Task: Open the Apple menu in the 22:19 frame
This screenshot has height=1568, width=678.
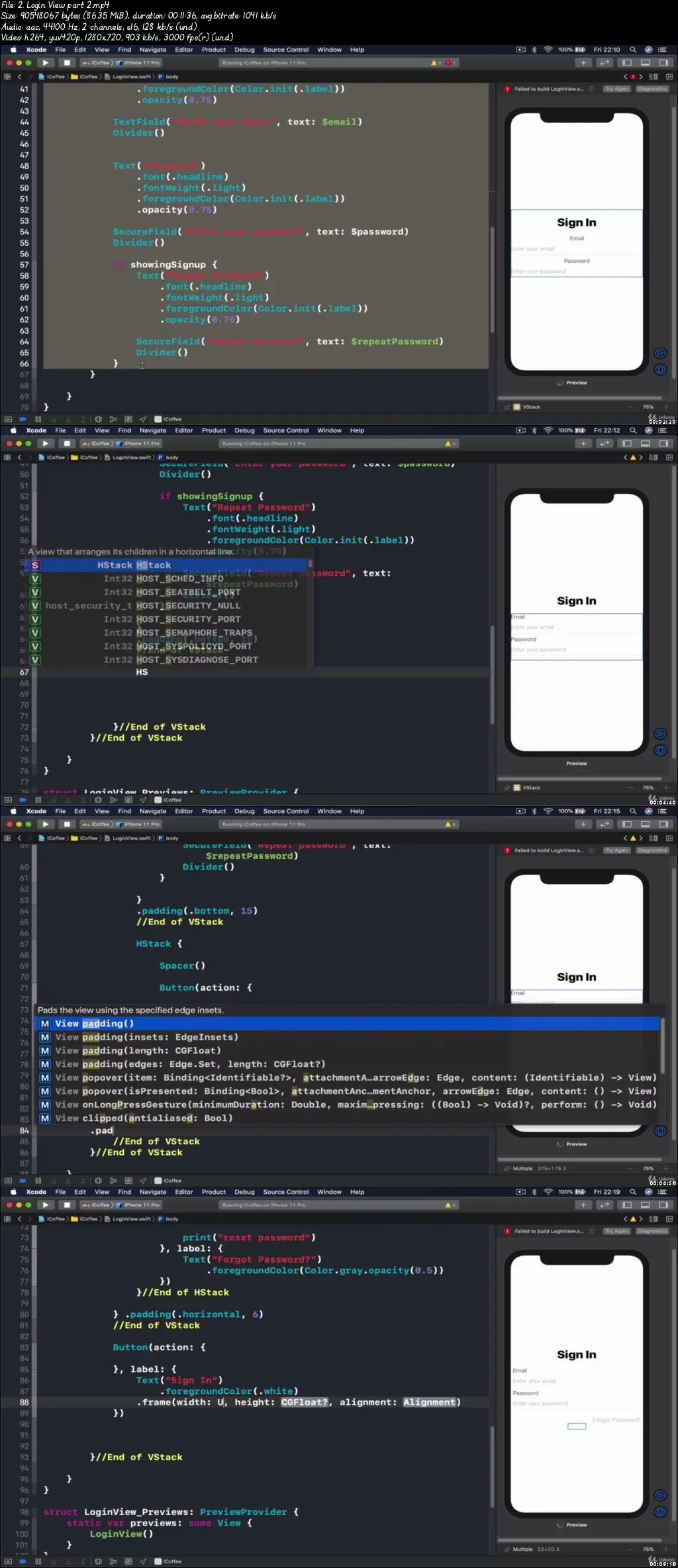Action: [x=13, y=1192]
